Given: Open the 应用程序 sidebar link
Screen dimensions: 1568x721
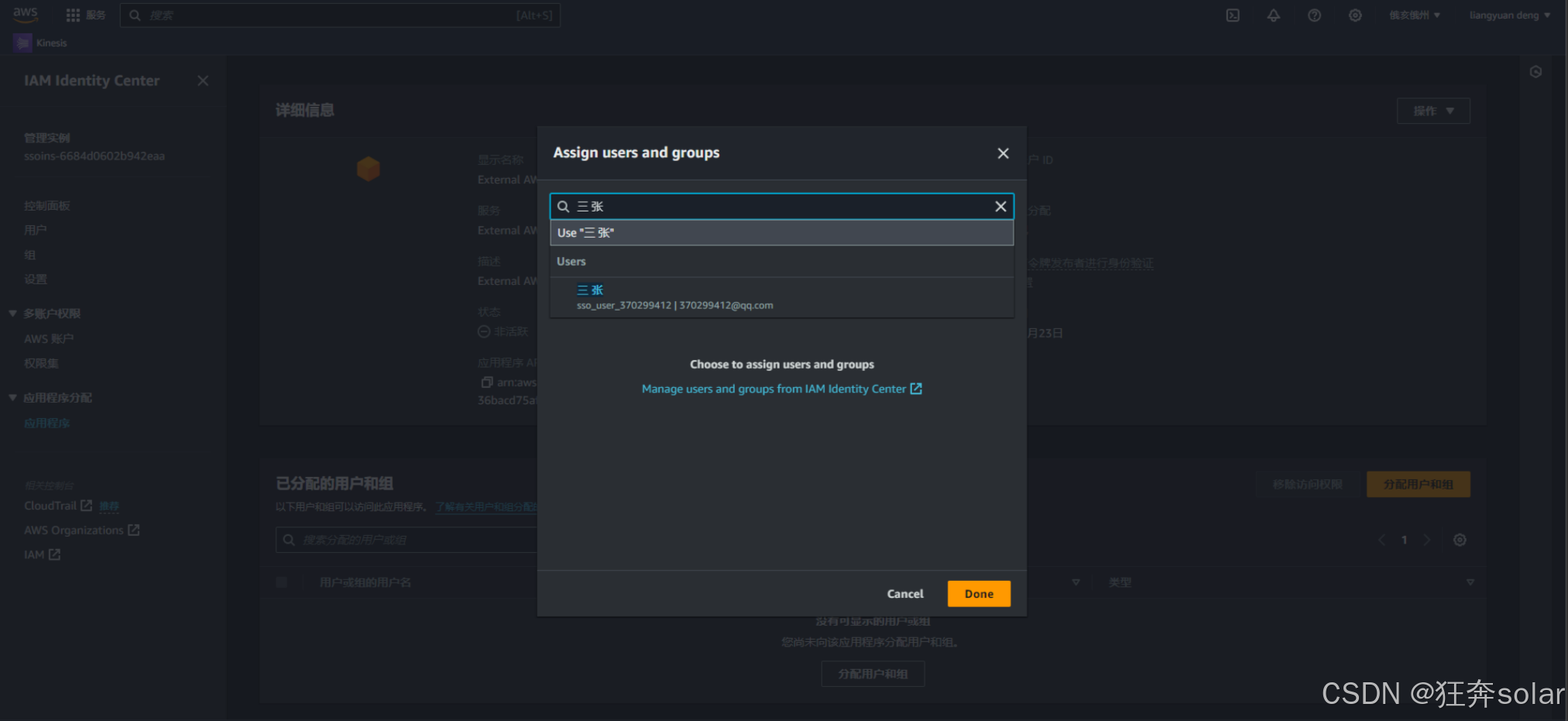Looking at the screenshot, I should coord(47,423).
